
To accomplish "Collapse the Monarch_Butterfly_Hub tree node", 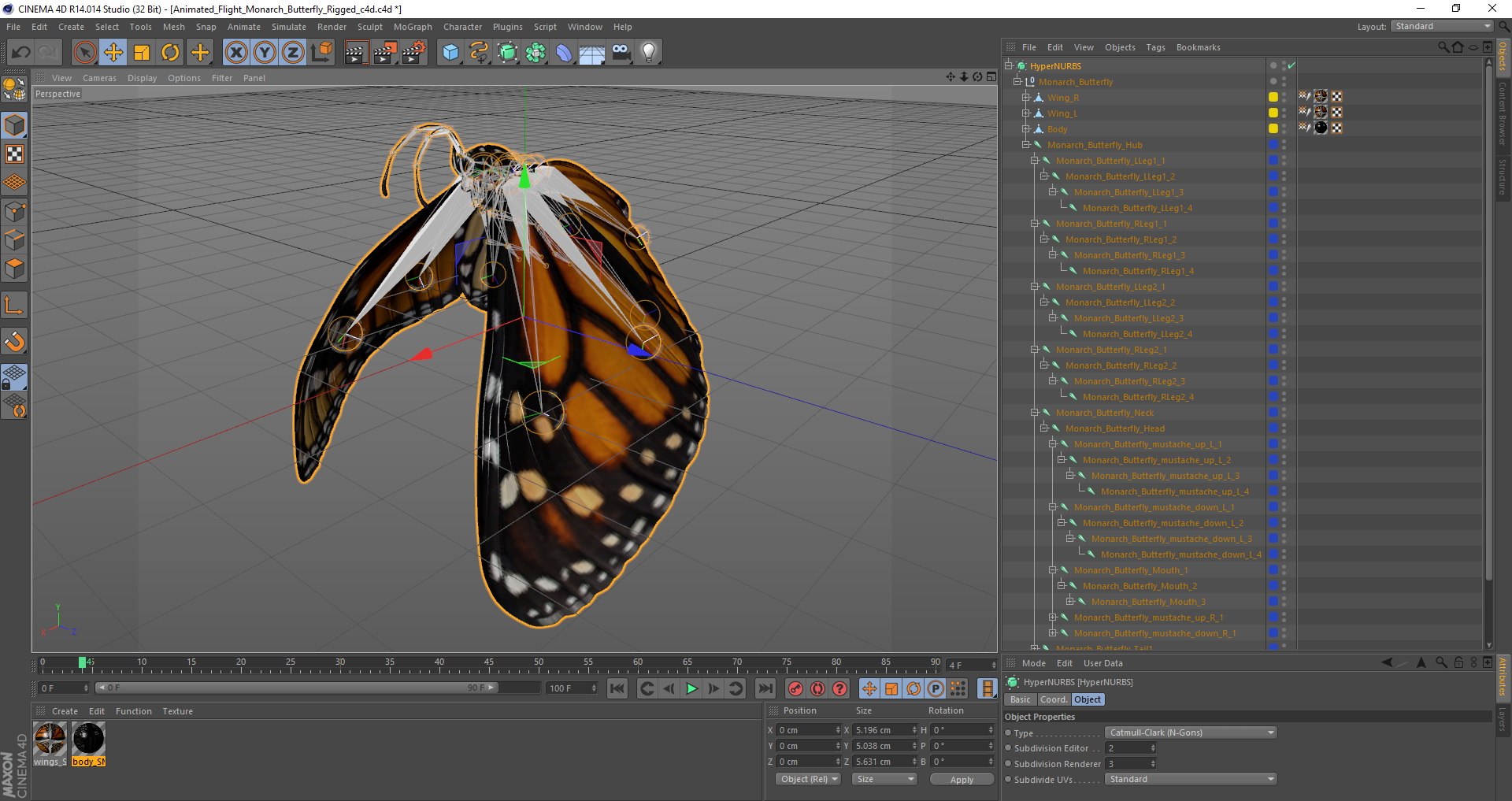I will 1026,145.
